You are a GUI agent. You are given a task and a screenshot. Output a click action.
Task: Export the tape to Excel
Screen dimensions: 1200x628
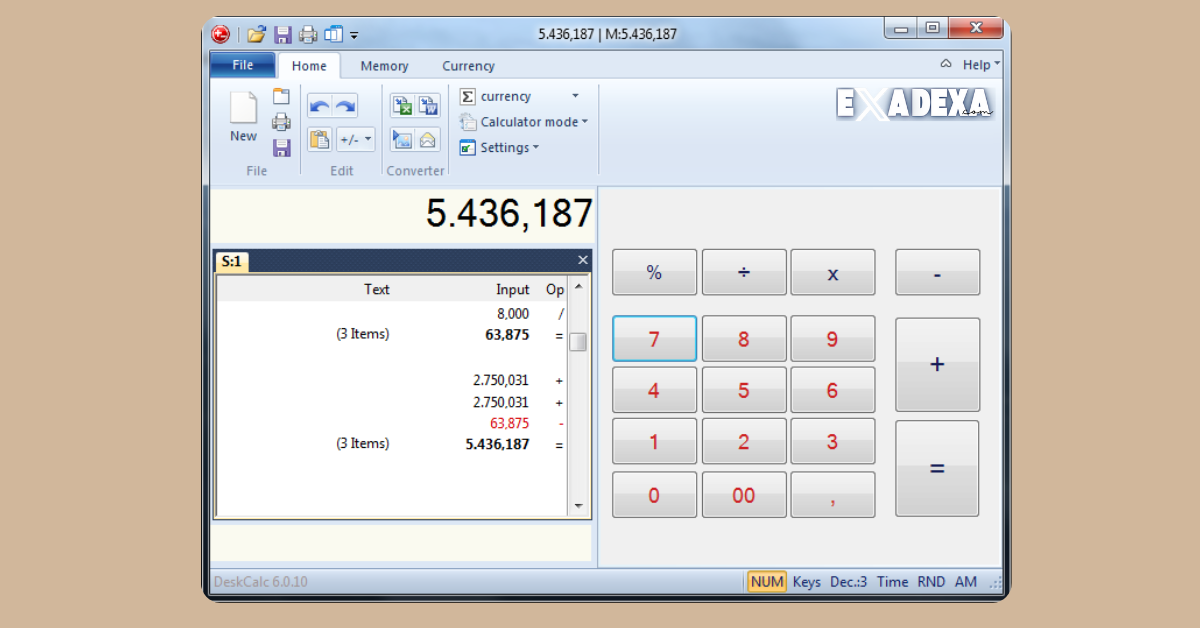404,104
